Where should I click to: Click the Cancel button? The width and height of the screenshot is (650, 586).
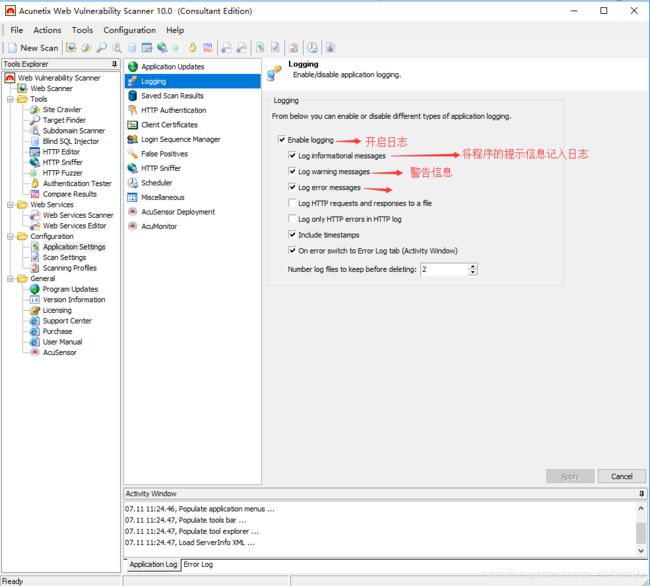622,477
